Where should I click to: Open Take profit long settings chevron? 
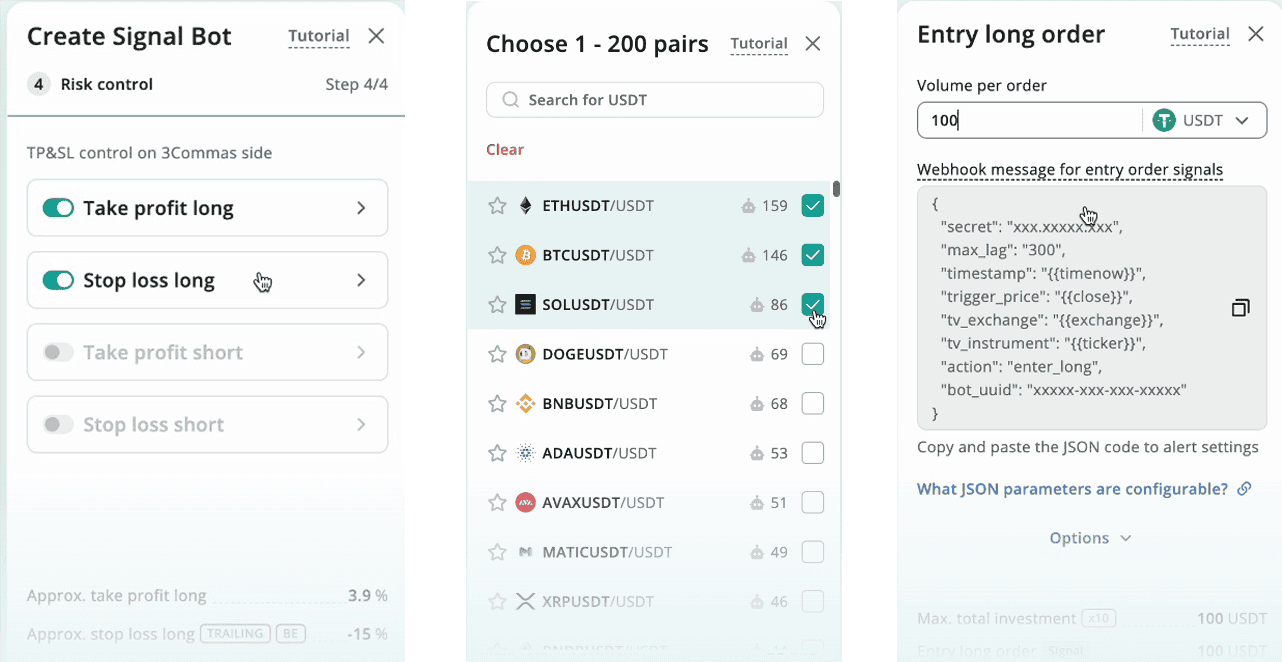point(361,208)
